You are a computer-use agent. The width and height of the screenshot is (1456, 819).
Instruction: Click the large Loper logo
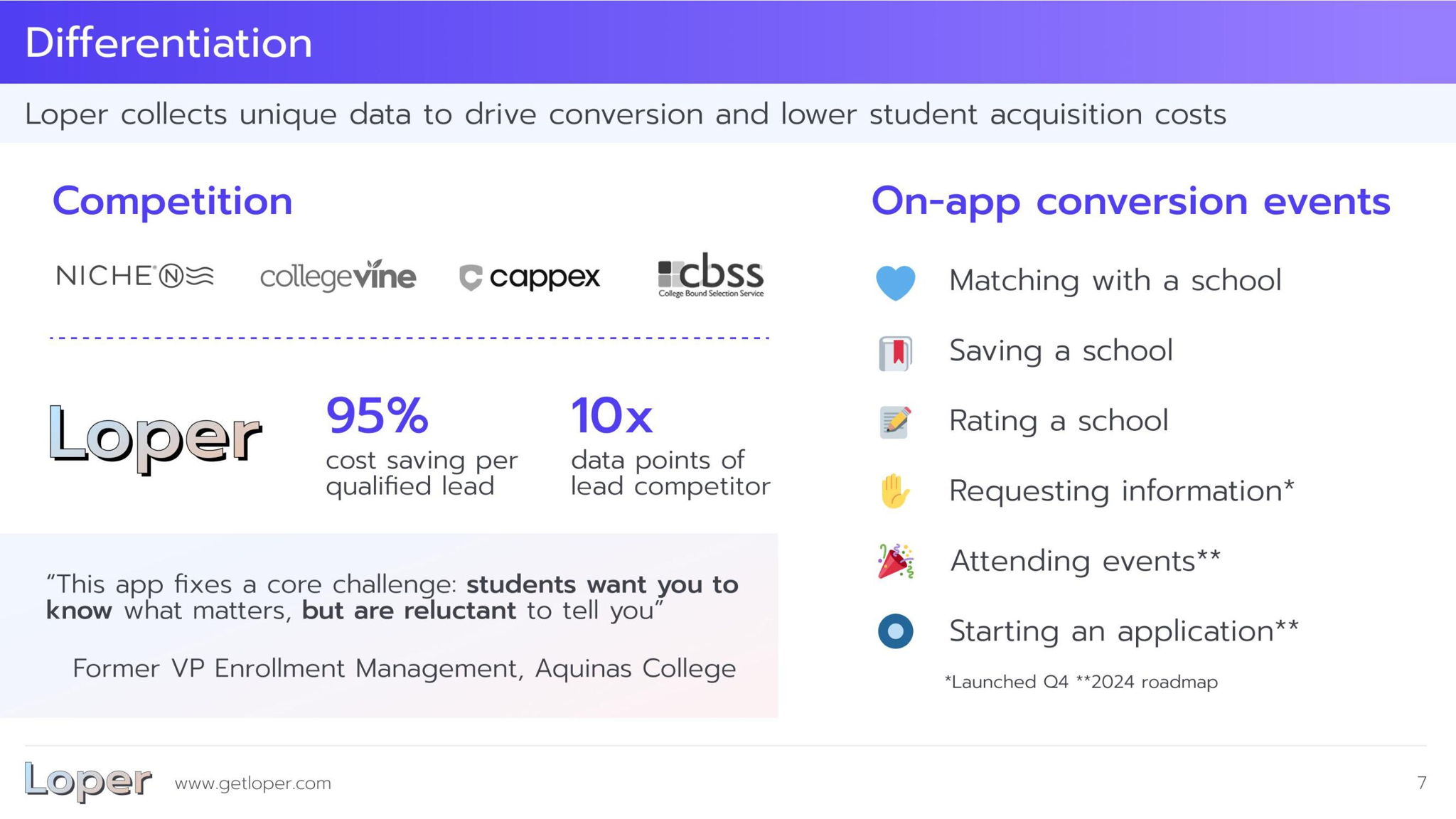click(x=155, y=438)
